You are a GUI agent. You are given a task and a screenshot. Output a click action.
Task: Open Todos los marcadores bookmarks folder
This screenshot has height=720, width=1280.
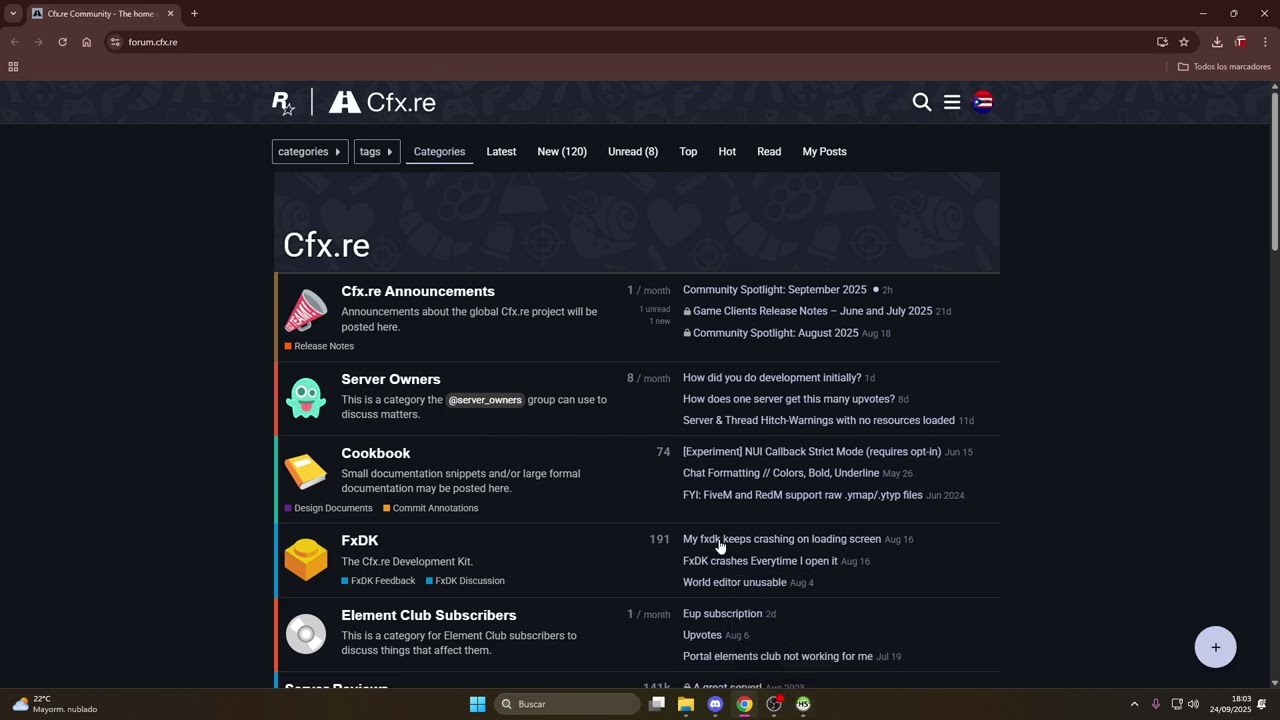(1224, 67)
